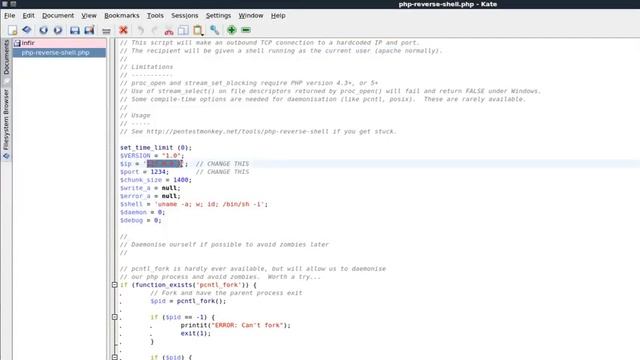Open the Settings menu
Viewport: 640px width, 360px height.
pyautogui.click(x=218, y=16)
